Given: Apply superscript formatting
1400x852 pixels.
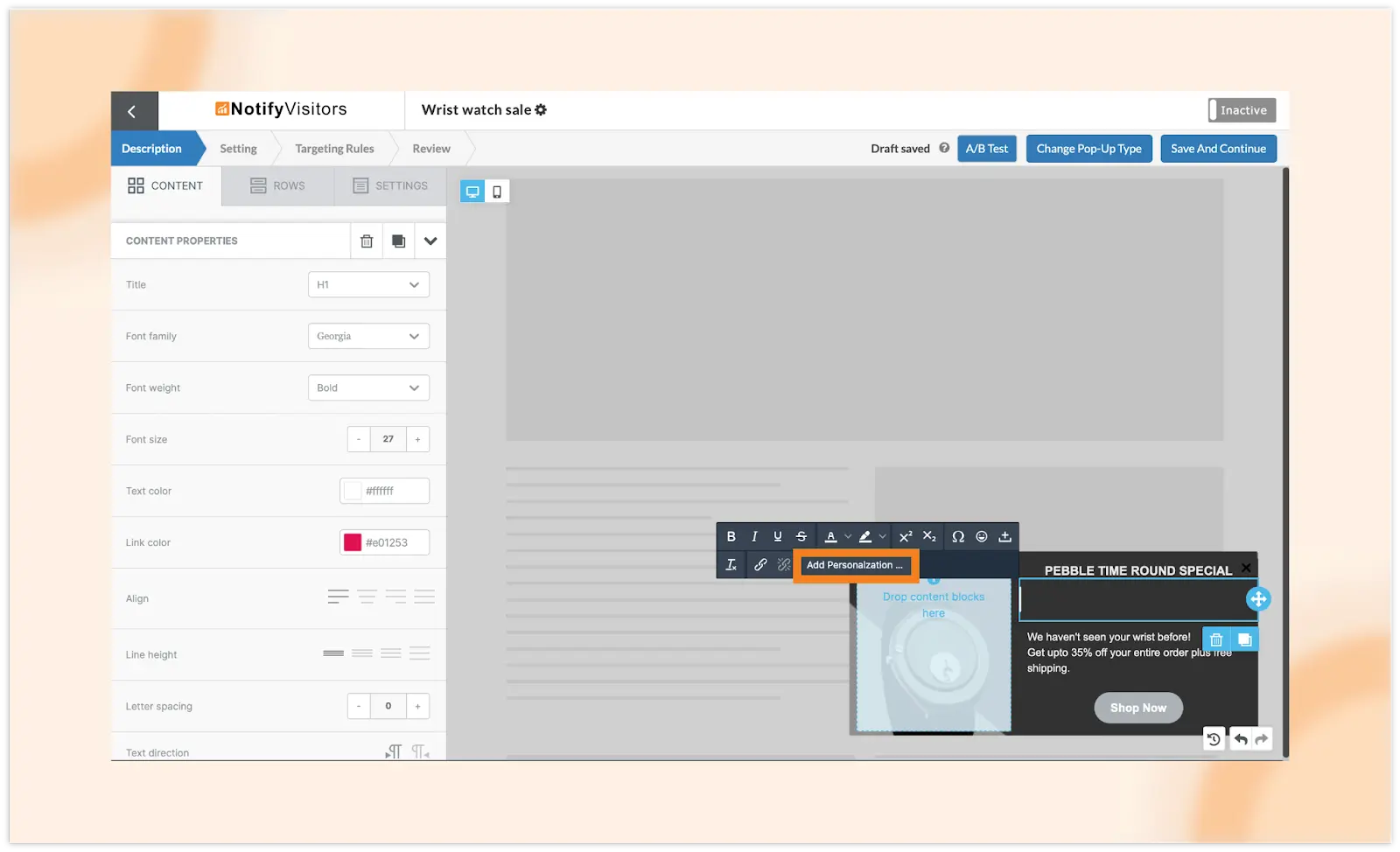Looking at the screenshot, I should point(906,536).
